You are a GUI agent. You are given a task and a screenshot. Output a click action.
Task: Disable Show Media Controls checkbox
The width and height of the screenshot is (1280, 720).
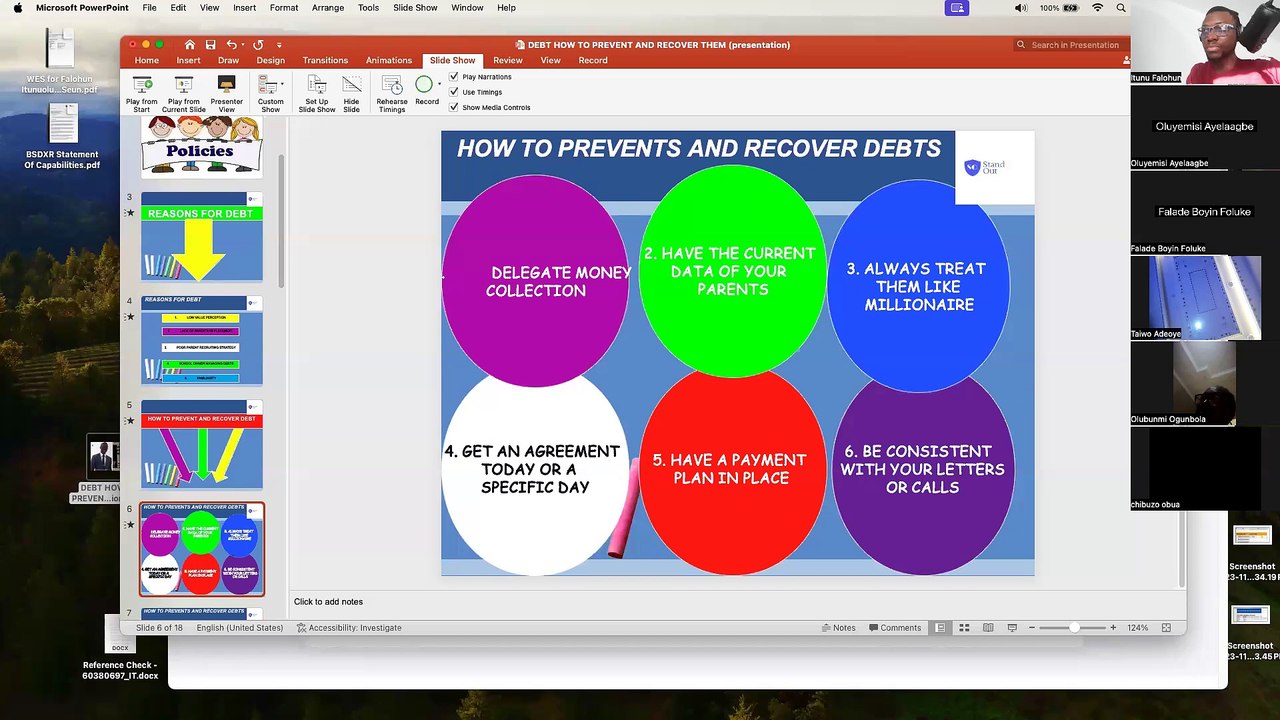tap(454, 107)
